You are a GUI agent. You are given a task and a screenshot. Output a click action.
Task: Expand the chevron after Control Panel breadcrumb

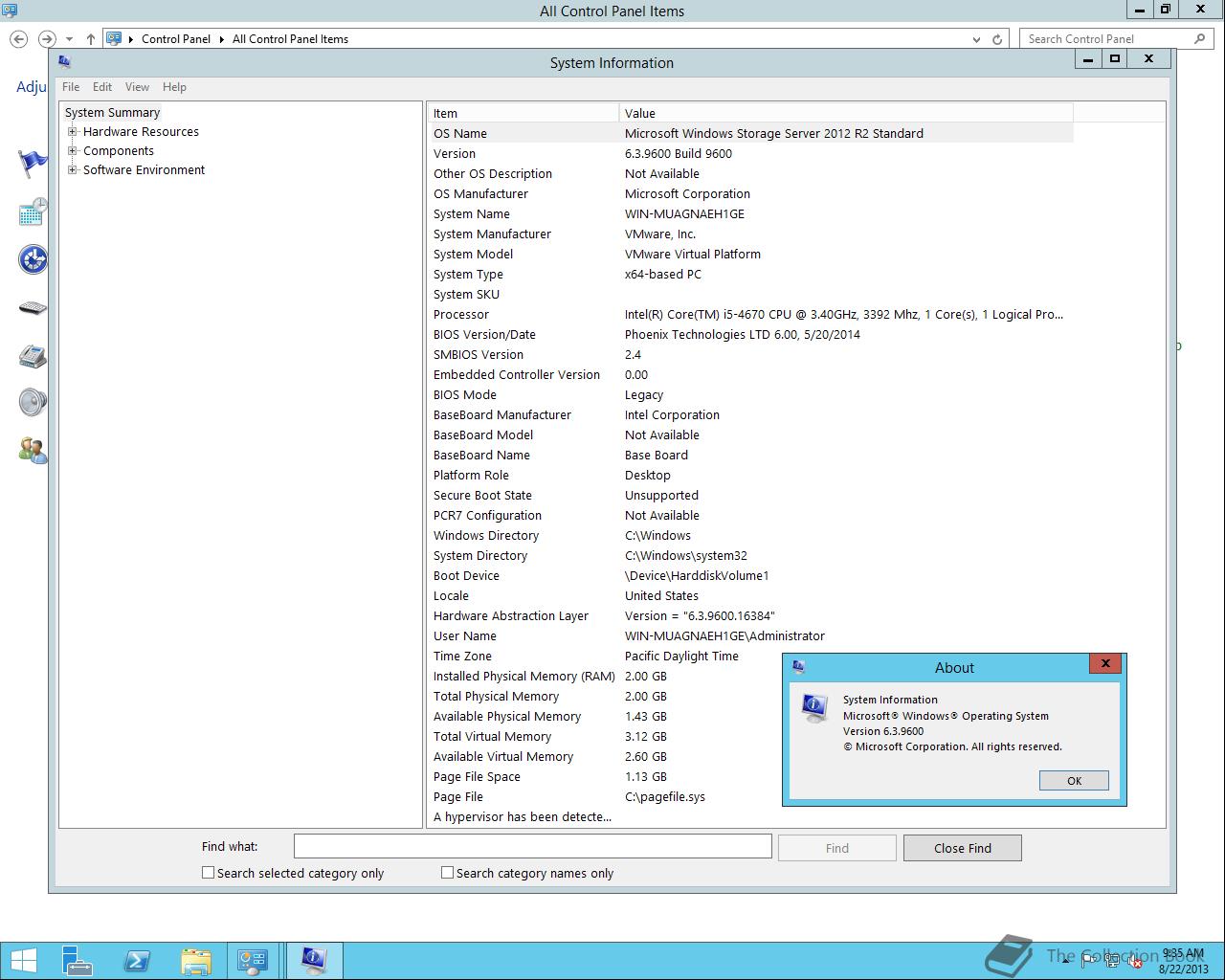point(221,39)
